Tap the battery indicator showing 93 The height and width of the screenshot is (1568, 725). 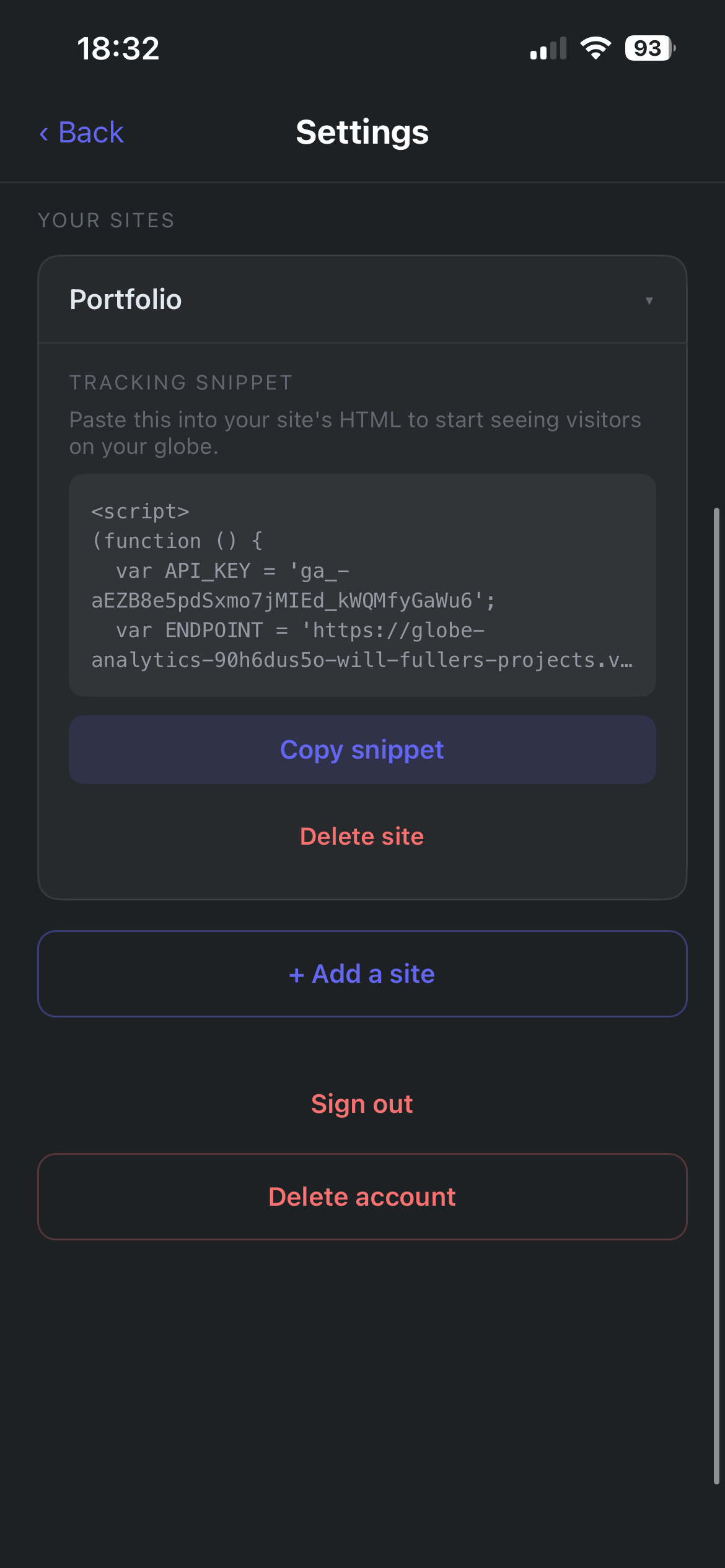coord(650,48)
